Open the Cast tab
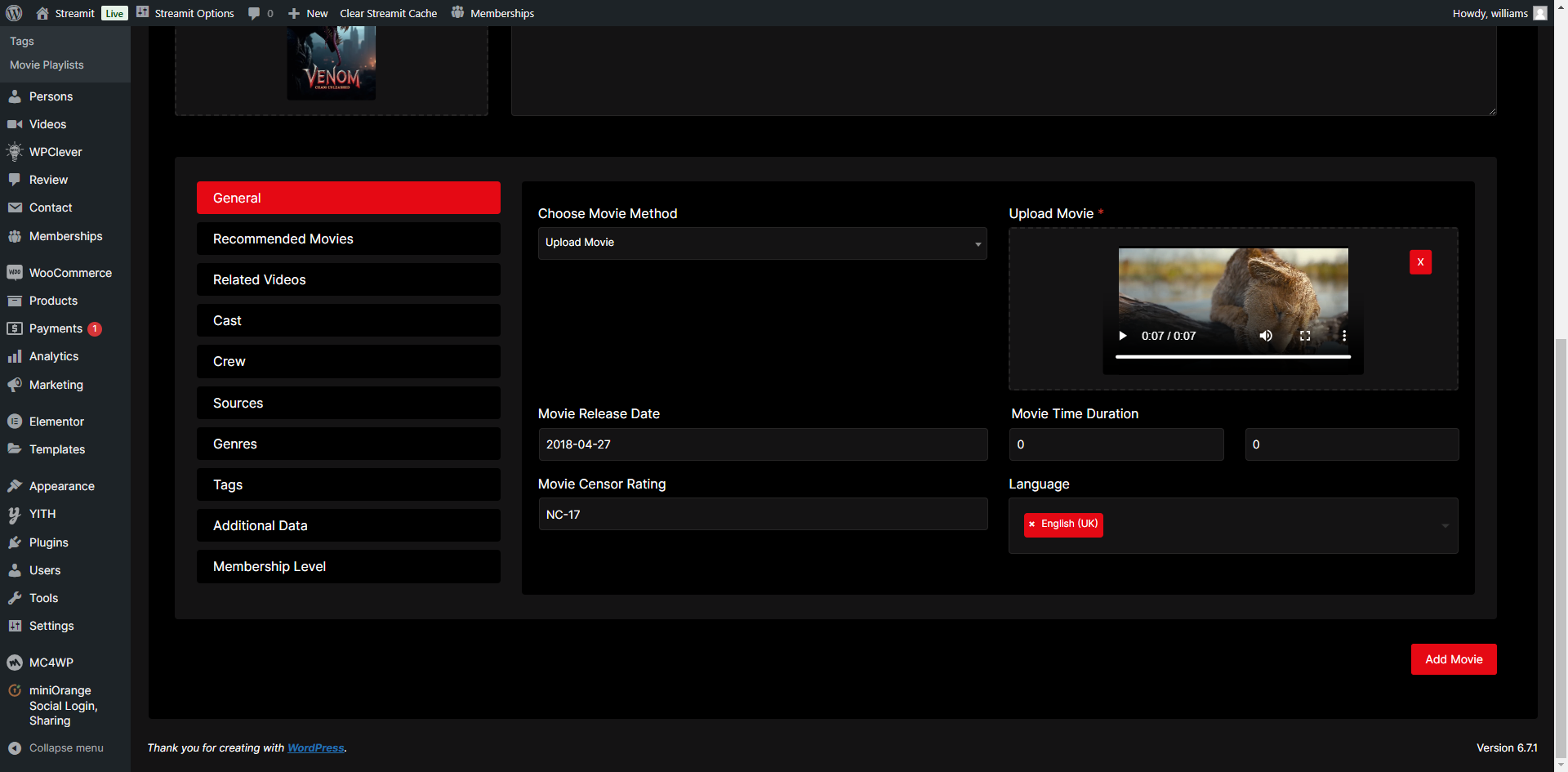The image size is (1568, 772). coord(349,320)
